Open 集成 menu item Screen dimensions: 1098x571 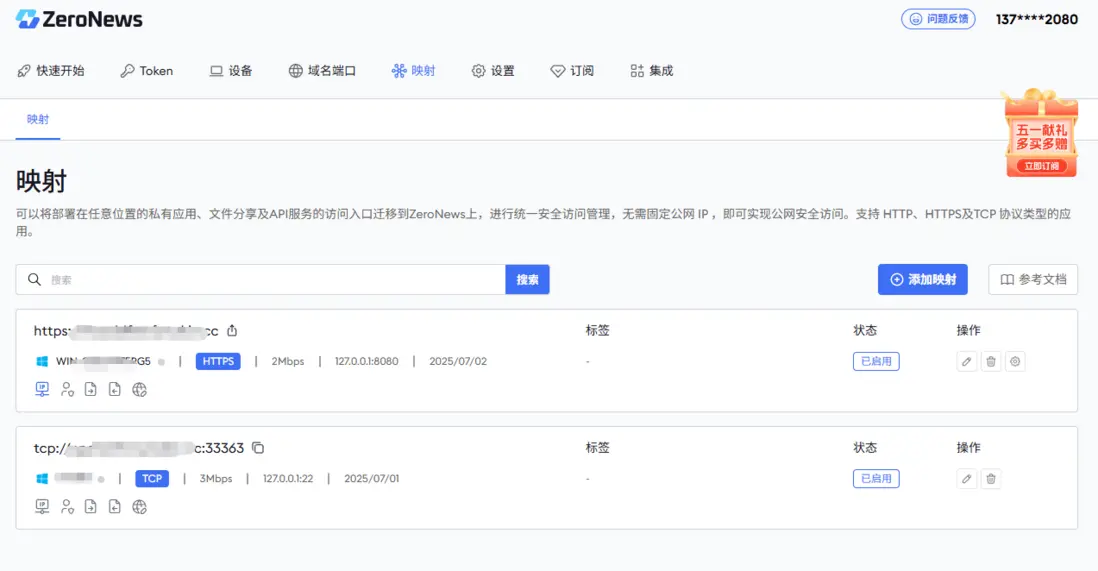click(651, 71)
